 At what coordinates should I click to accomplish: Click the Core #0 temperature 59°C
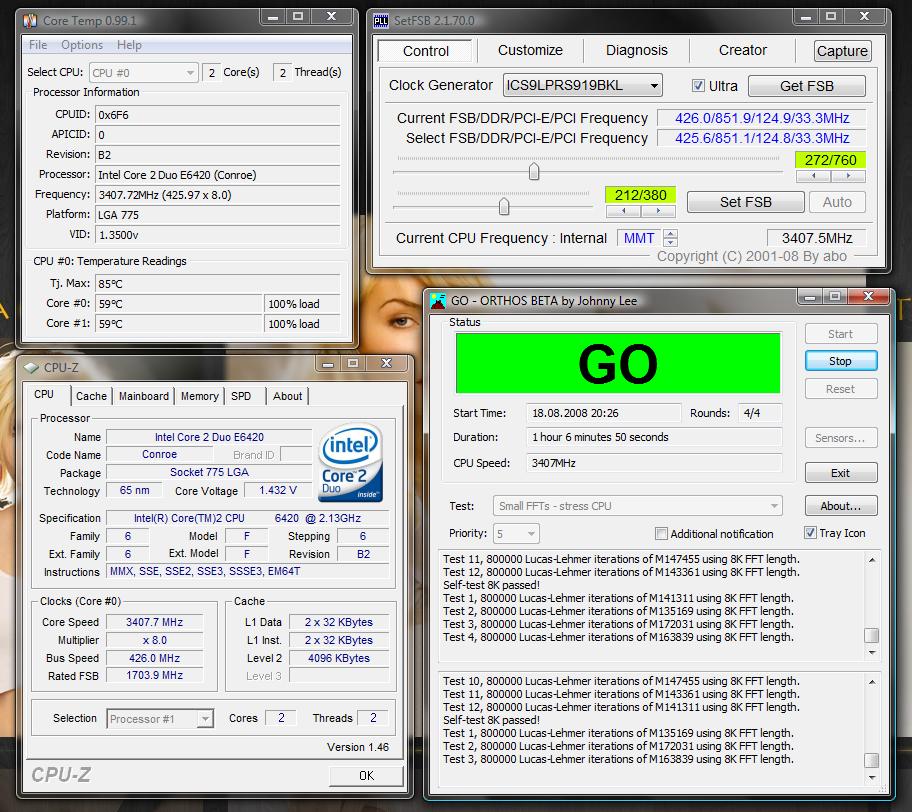[179, 304]
